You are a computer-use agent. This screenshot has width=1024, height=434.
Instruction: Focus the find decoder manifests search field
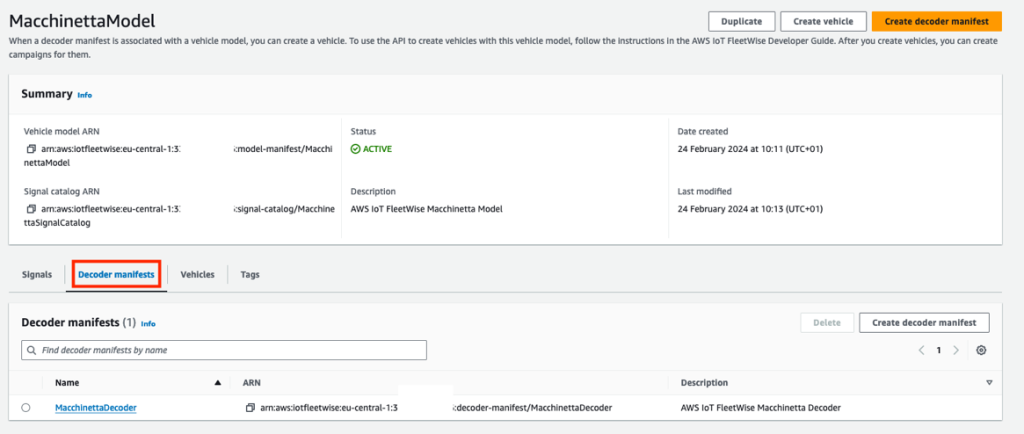pyautogui.click(x=230, y=350)
